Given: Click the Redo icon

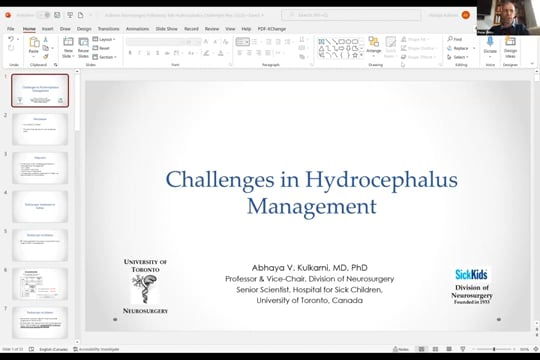Looking at the screenshot, I should (x=11, y=48).
